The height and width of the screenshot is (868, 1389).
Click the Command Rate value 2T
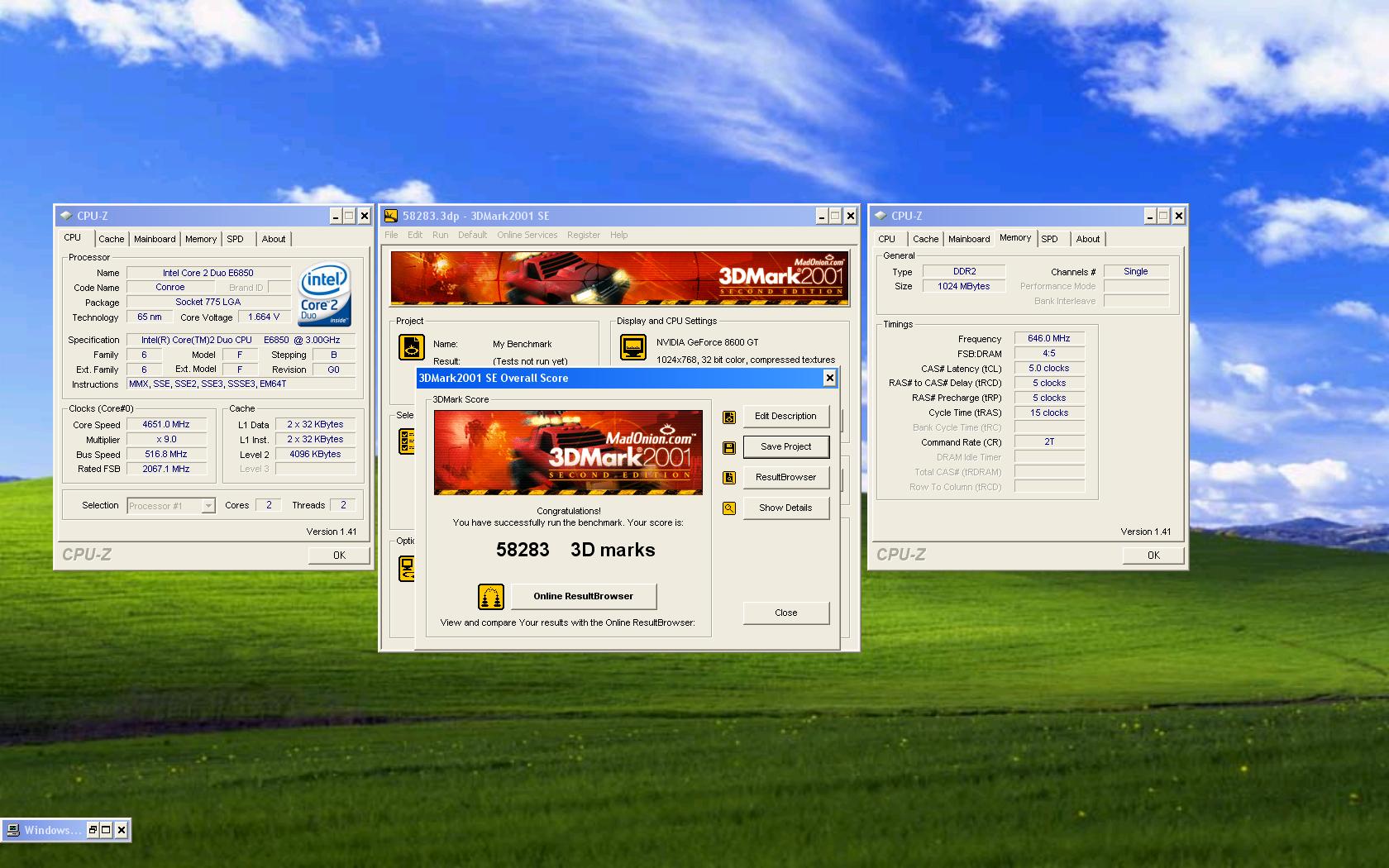[x=1049, y=442]
